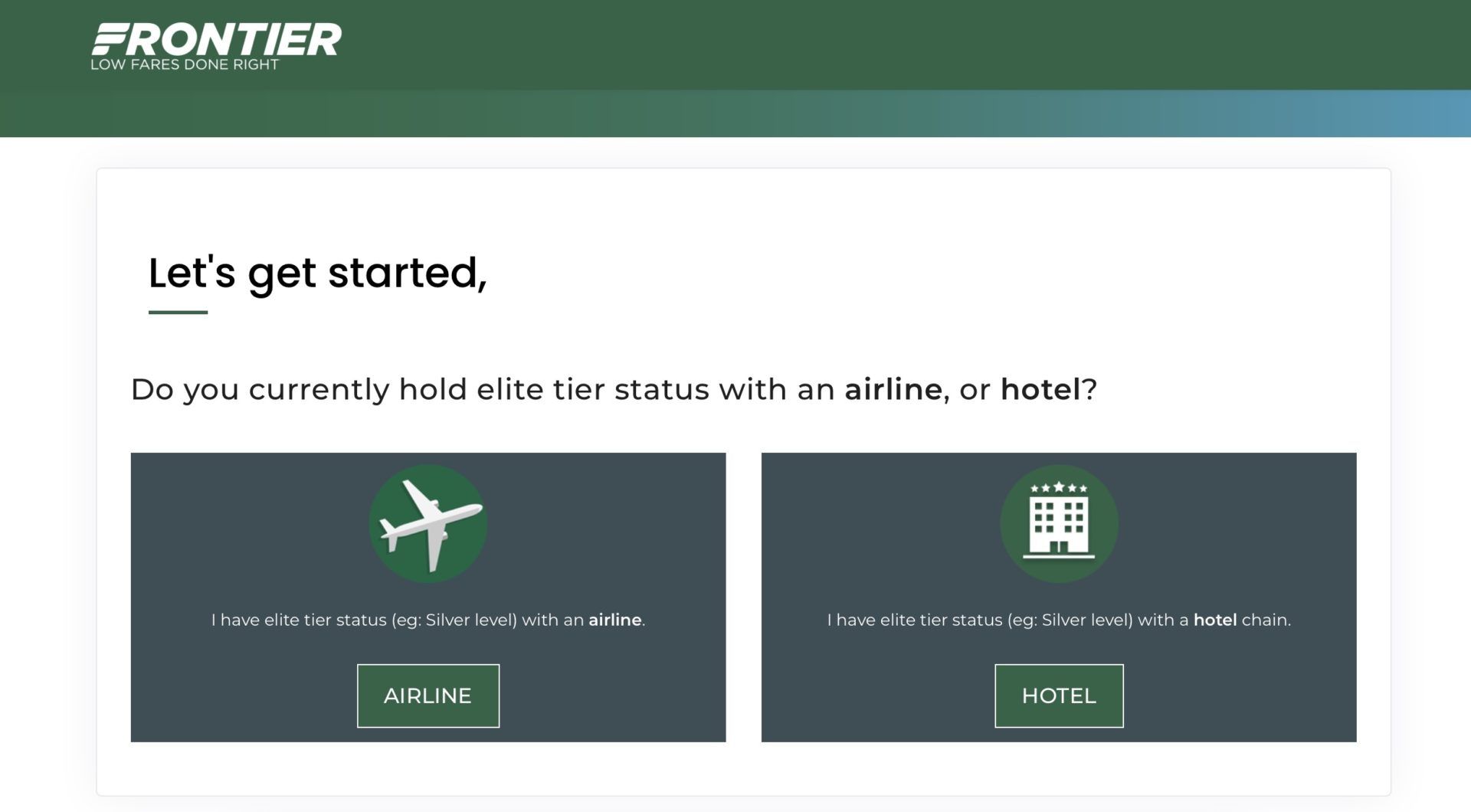Click 'Silver level' in the airline card text
This screenshot has width=1471, height=812.
[x=470, y=620]
